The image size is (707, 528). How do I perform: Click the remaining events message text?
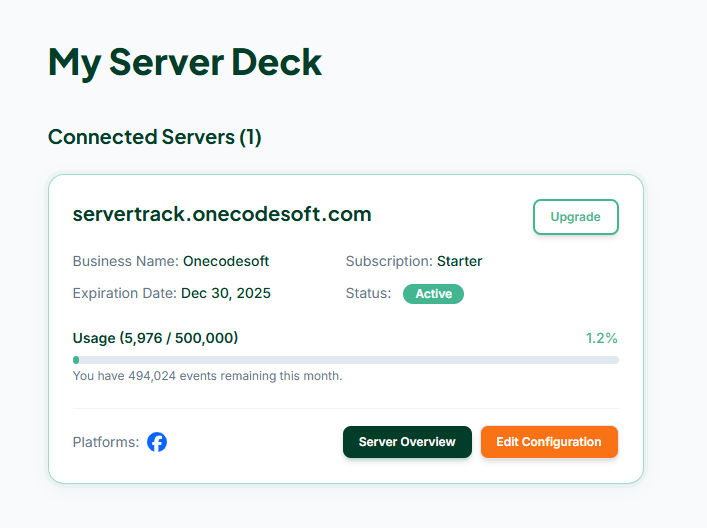click(x=207, y=376)
